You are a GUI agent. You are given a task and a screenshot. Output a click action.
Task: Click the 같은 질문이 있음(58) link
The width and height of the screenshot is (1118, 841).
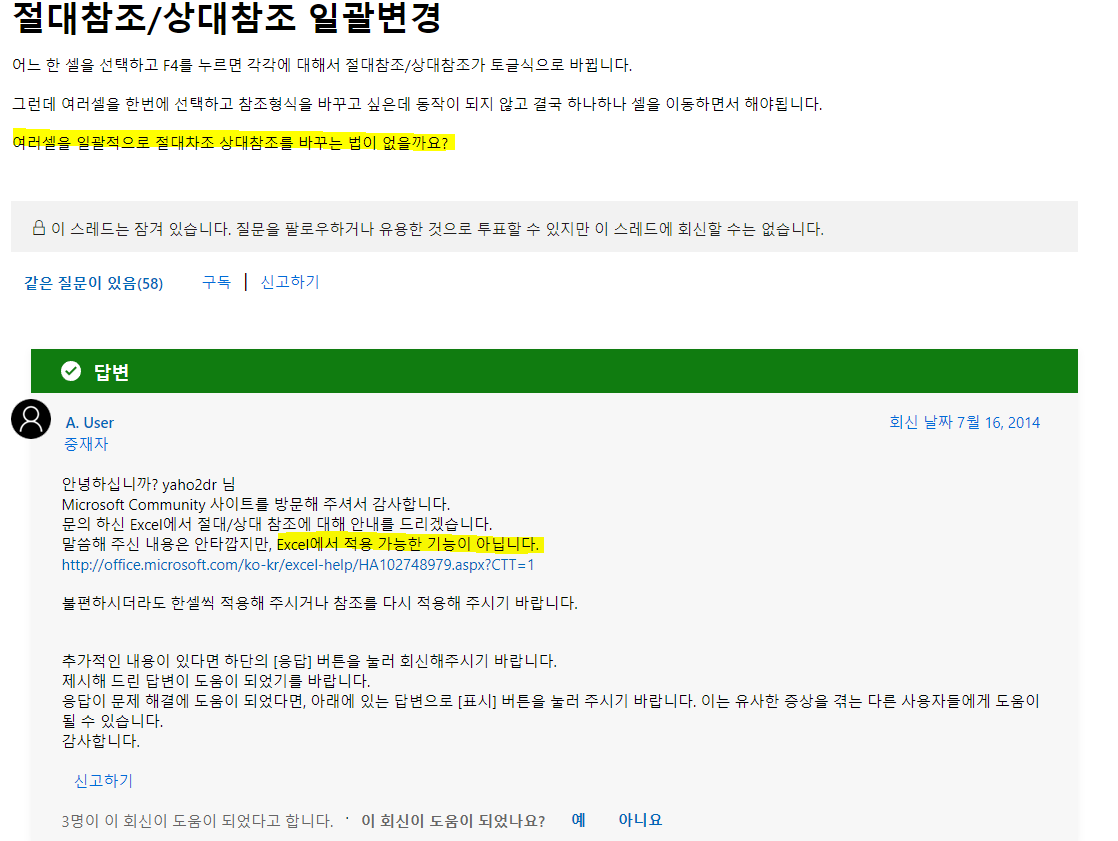click(x=93, y=283)
